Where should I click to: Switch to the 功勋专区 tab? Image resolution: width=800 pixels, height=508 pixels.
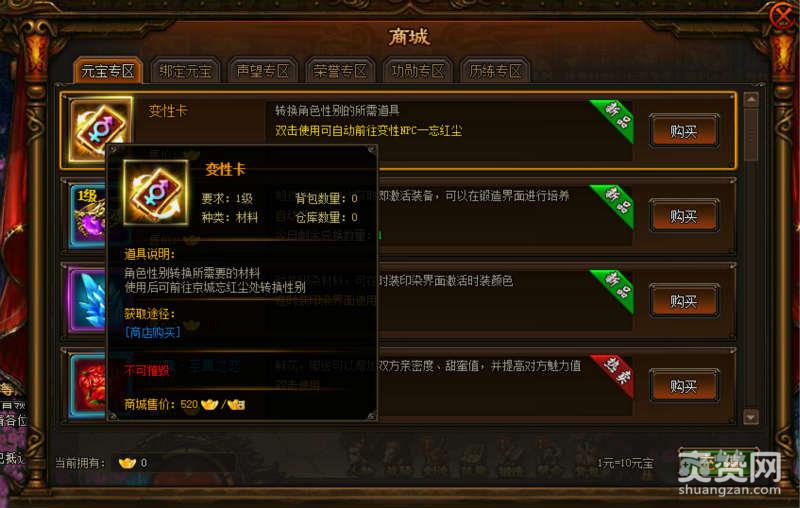417,71
